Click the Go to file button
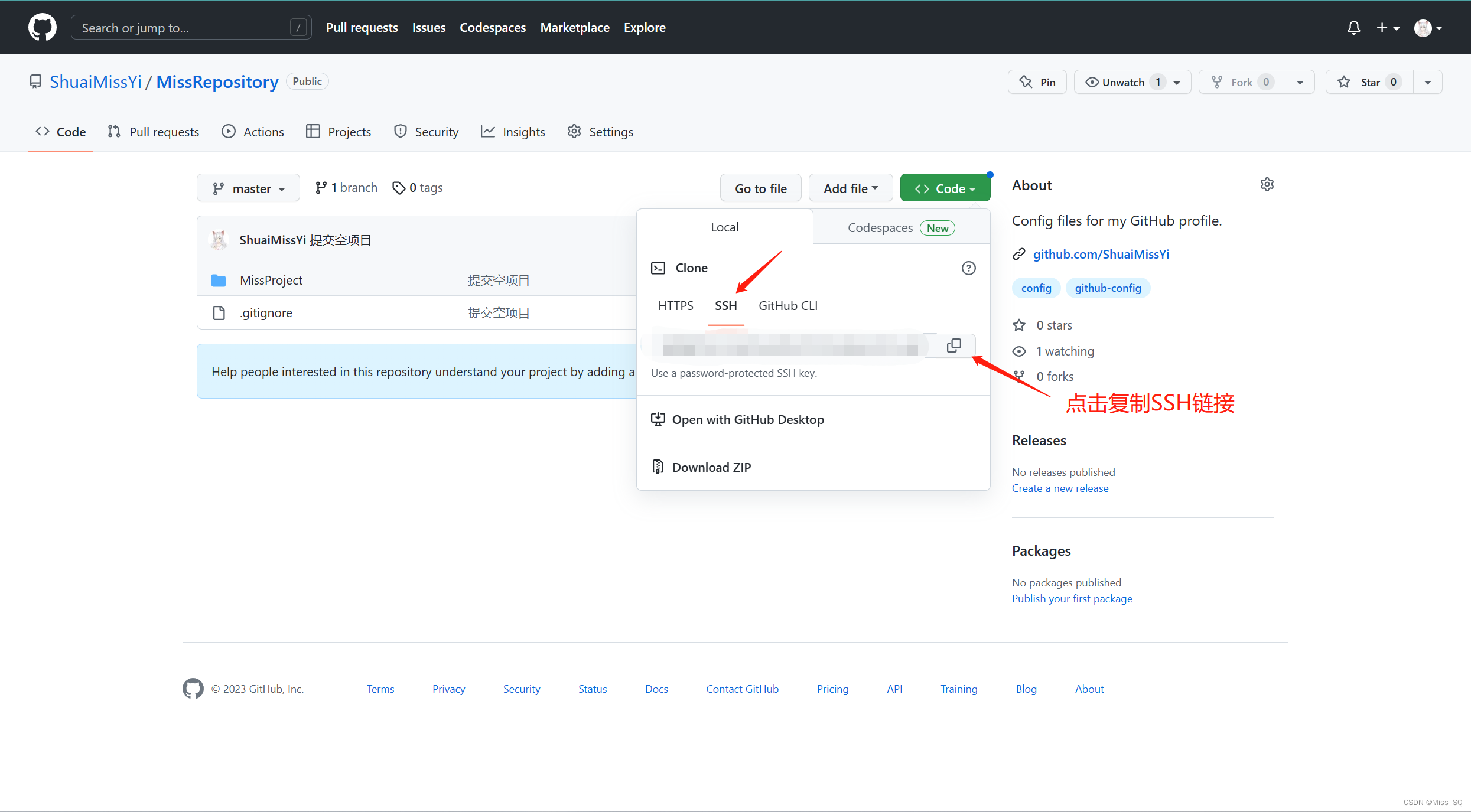Image resolution: width=1471 pixels, height=812 pixels. pos(761,187)
